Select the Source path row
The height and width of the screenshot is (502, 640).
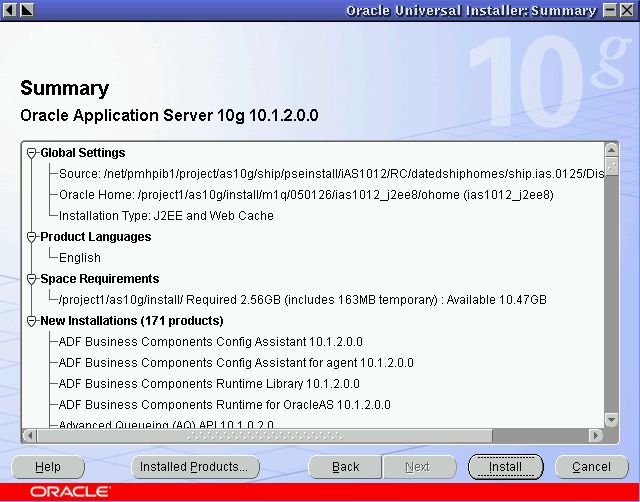[x=331, y=174]
